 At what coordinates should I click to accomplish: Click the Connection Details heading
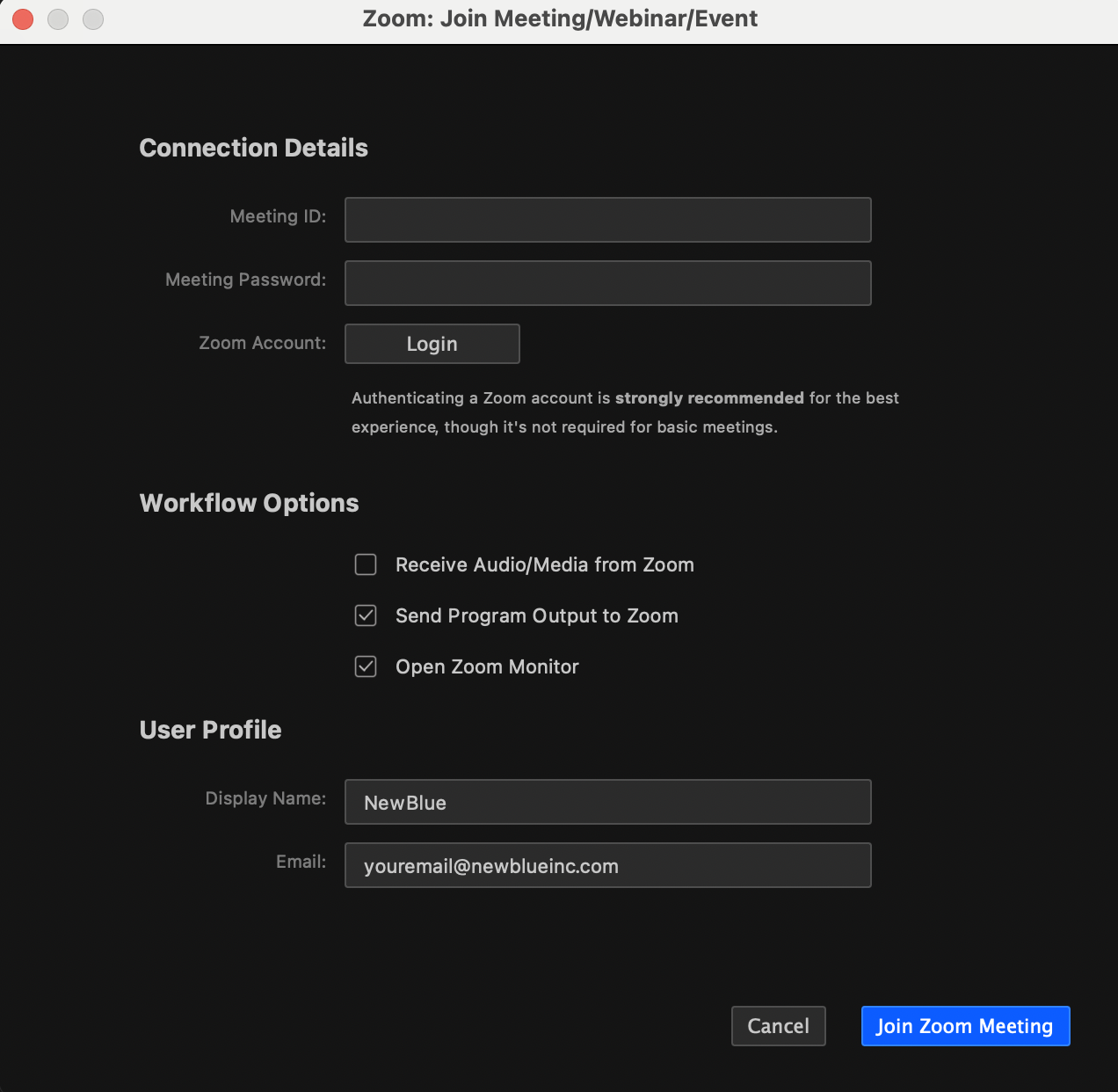point(253,148)
